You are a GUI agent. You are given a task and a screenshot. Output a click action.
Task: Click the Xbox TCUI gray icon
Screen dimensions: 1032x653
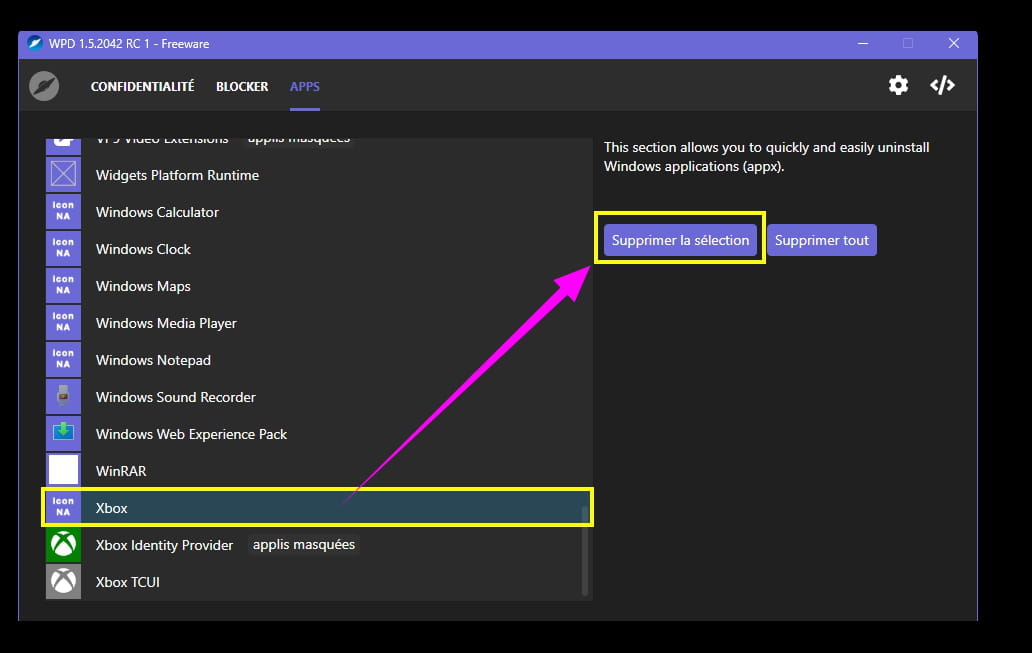click(x=63, y=581)
